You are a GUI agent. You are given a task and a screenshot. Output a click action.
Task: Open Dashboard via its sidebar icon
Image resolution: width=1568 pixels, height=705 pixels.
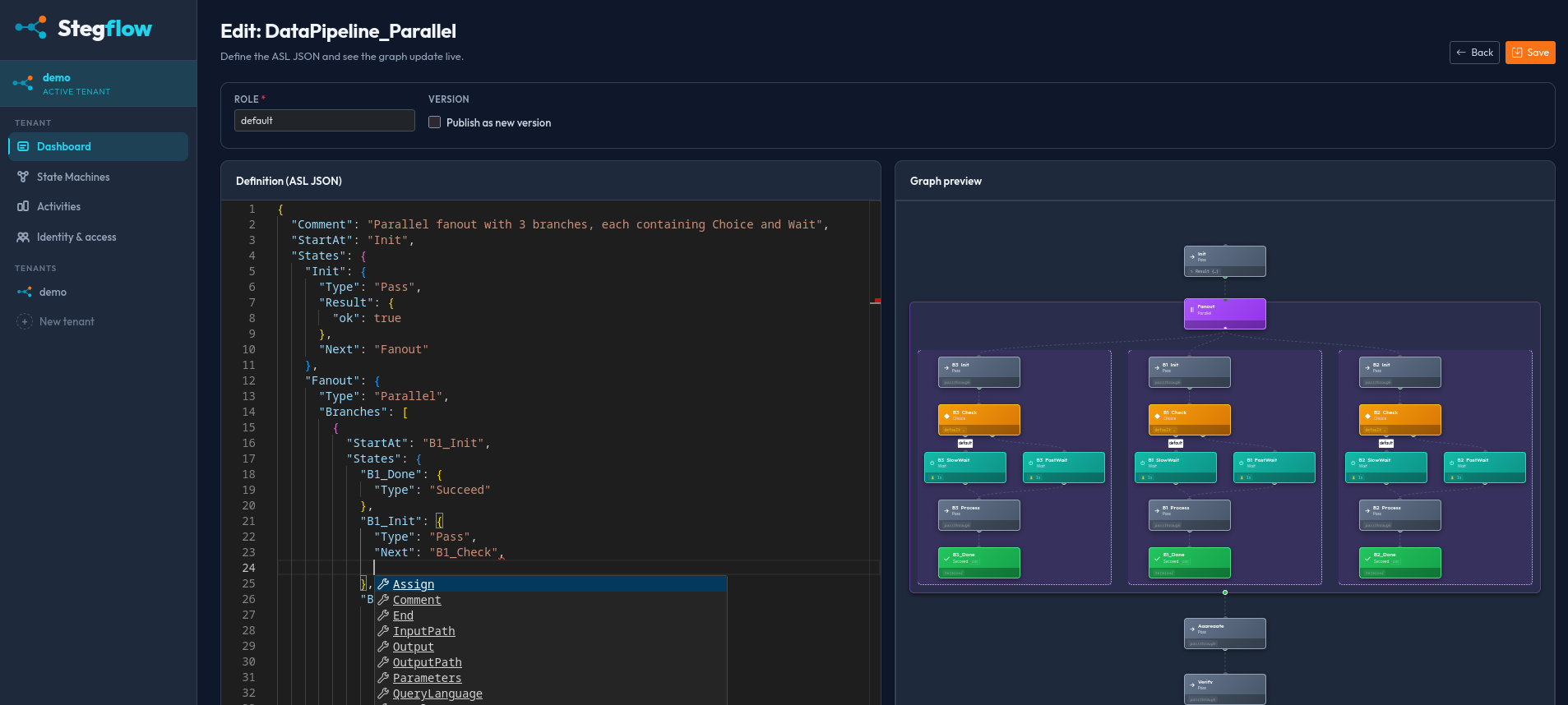tap(23, 146)
